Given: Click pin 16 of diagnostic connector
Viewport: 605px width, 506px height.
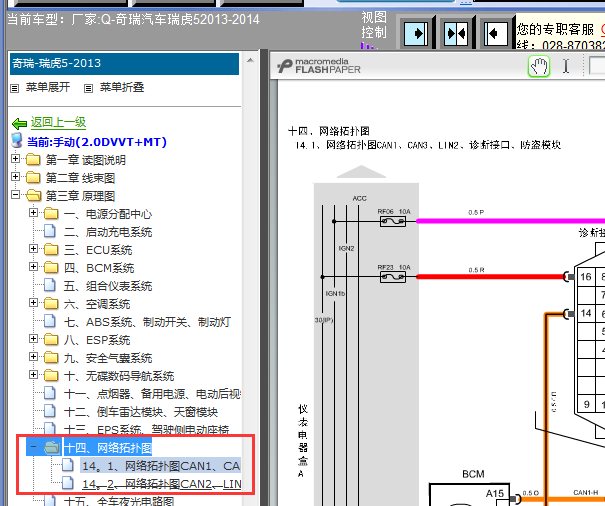Looking at the screenshot, I should 586,277.
